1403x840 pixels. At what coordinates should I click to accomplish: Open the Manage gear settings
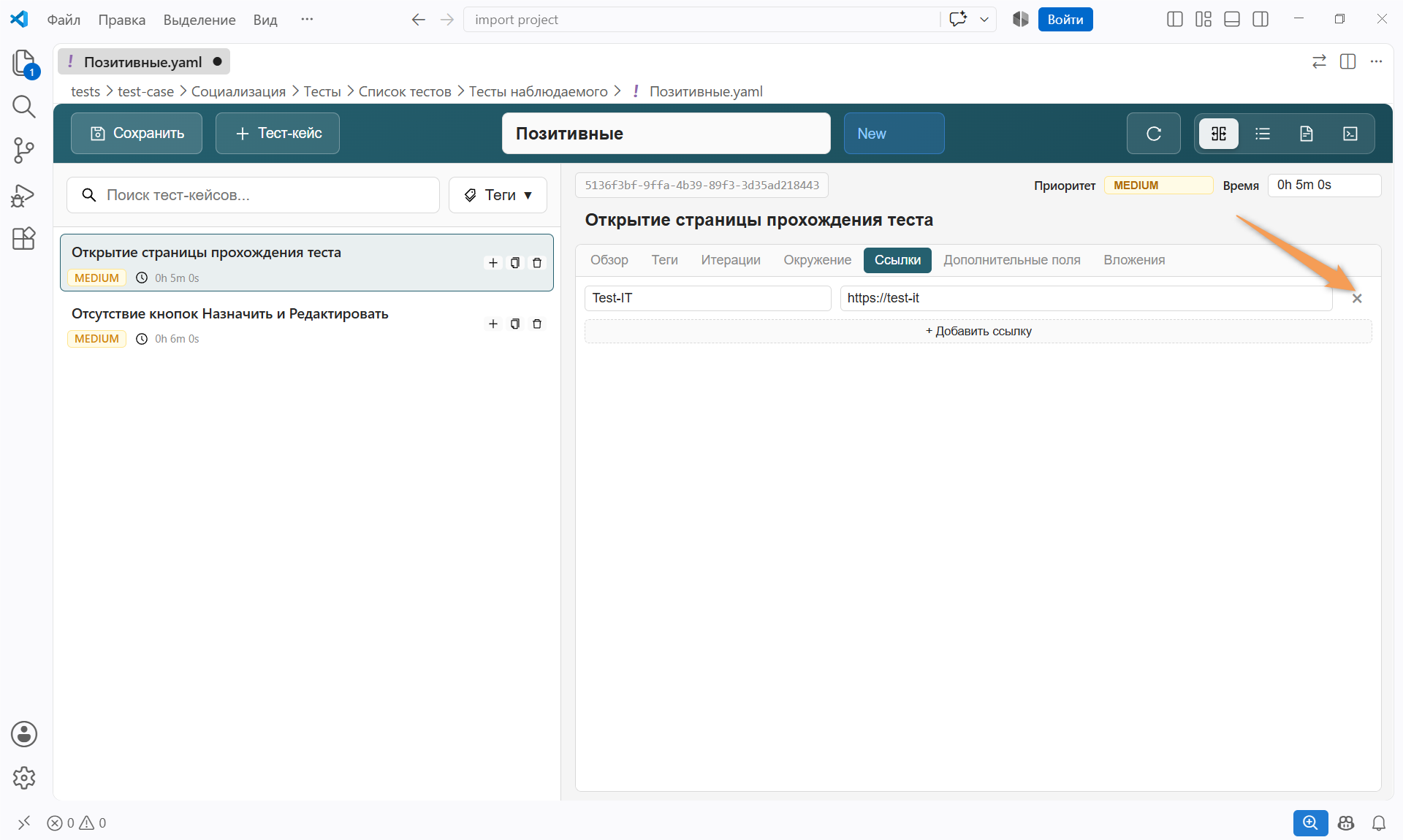(x=24, y=778)
